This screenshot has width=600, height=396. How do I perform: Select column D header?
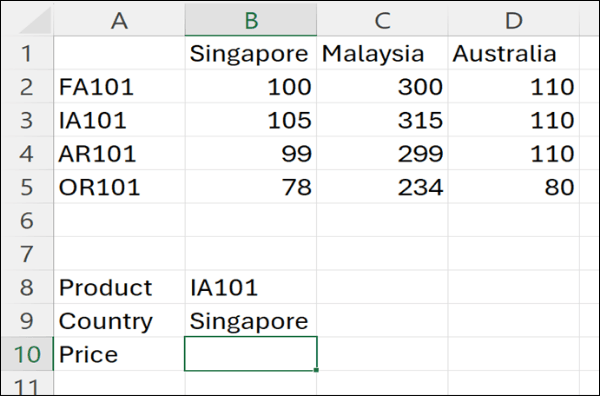(514, 20)
